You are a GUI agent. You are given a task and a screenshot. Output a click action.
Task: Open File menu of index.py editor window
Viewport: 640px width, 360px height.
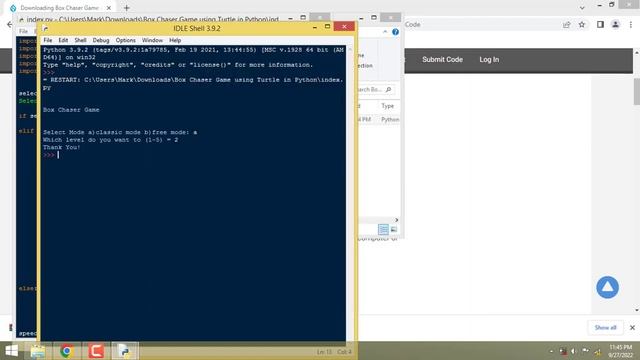click(x=24, y=31)
